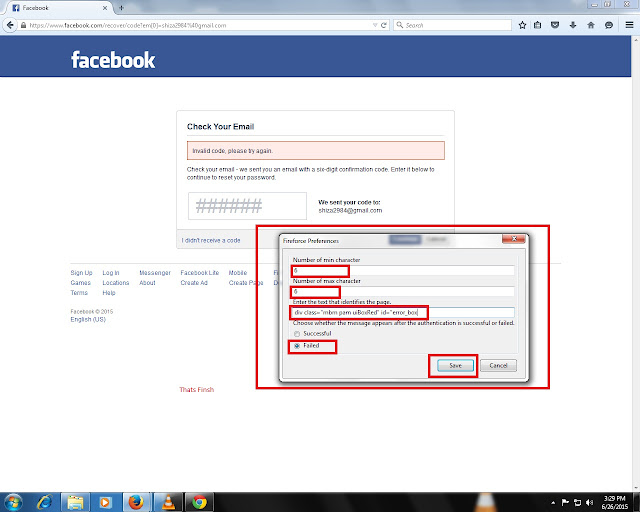This screenshot has width=640, height=512.
Task: Open the Sign Up footer link
Action: (81, 273)
